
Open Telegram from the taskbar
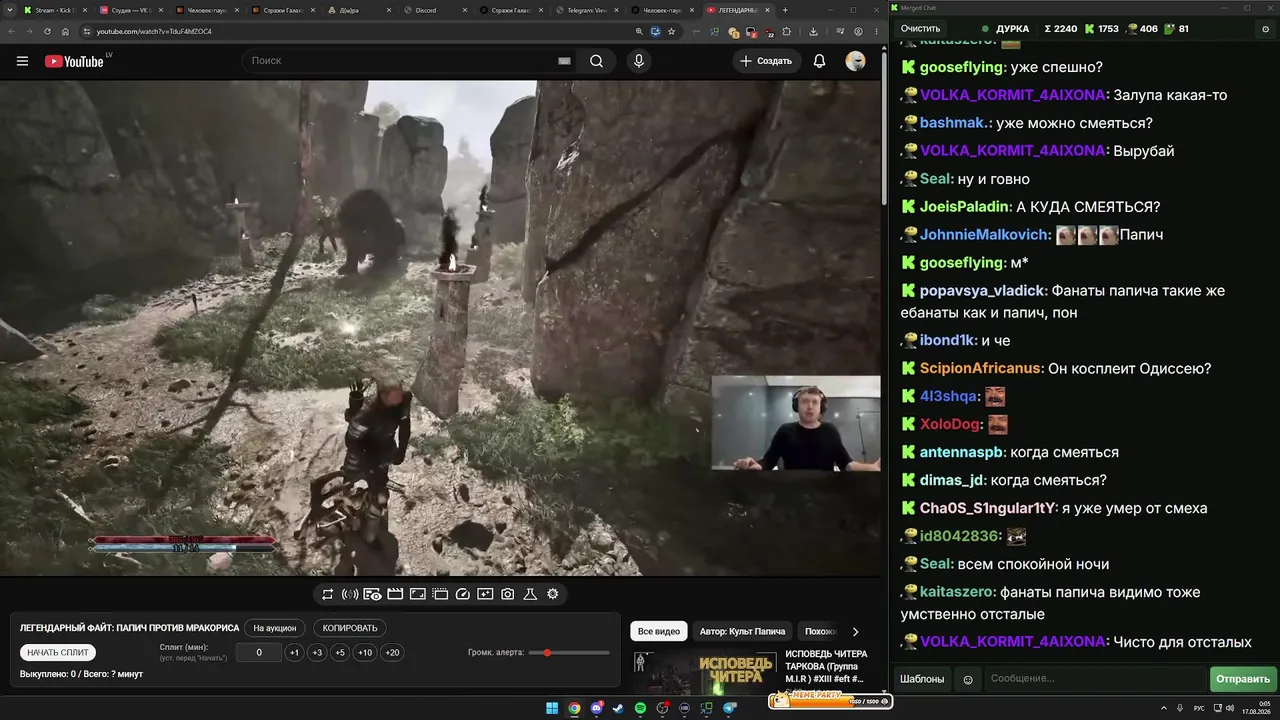click(729, 709)
